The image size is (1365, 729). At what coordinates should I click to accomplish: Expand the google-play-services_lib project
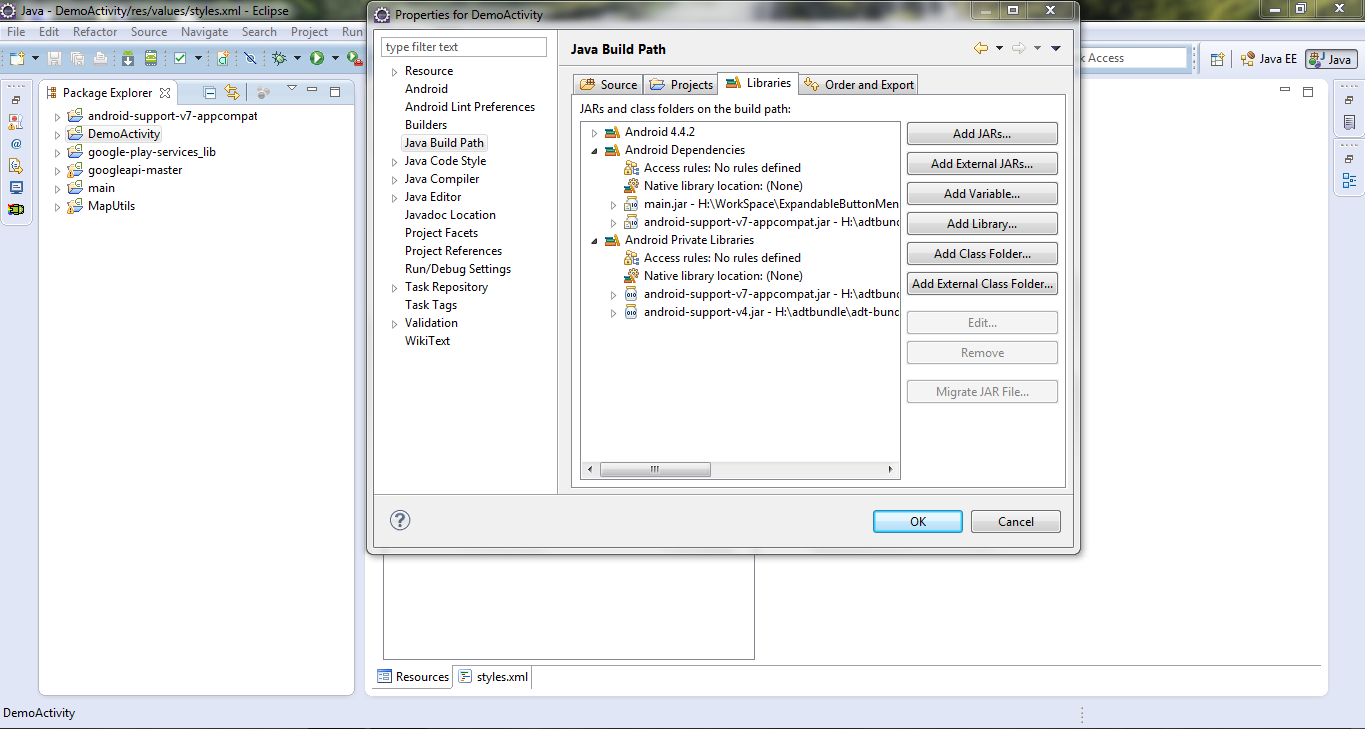coord(57,152)
